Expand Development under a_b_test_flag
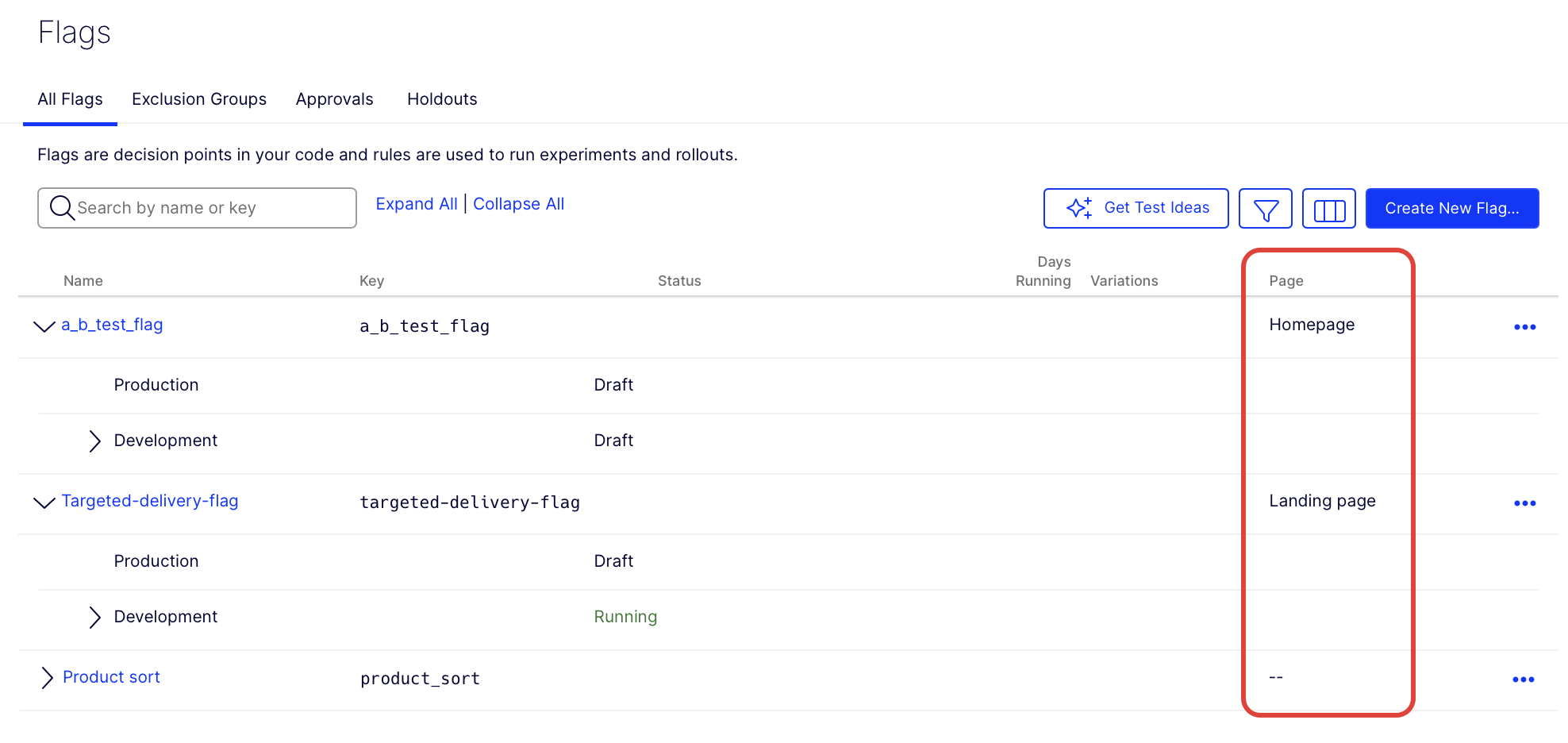This screenshot has height=743, width=1568. [x=94, y=441]
